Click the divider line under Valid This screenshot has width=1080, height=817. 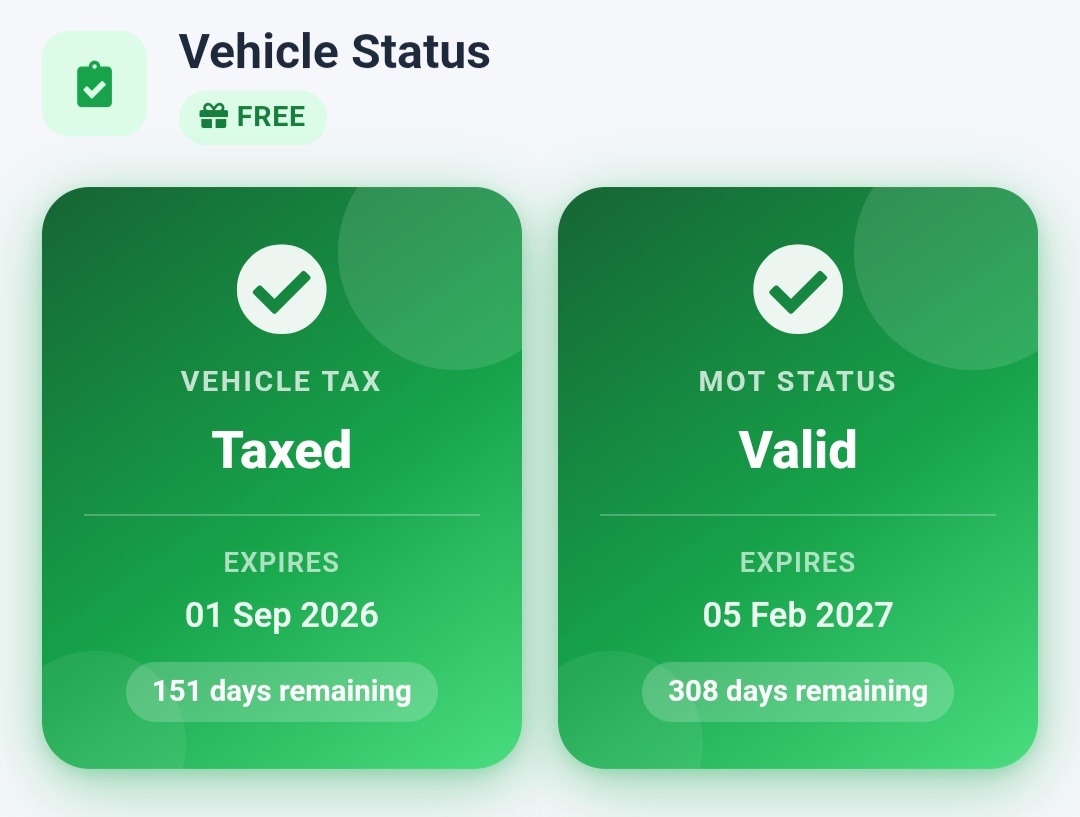click(798, 515)
